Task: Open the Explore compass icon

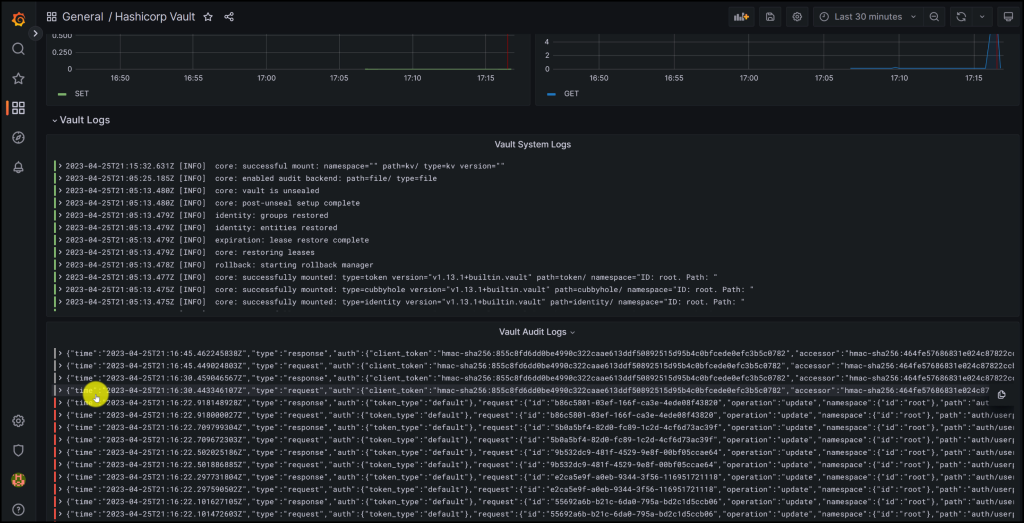Action: tap(18, 137)
